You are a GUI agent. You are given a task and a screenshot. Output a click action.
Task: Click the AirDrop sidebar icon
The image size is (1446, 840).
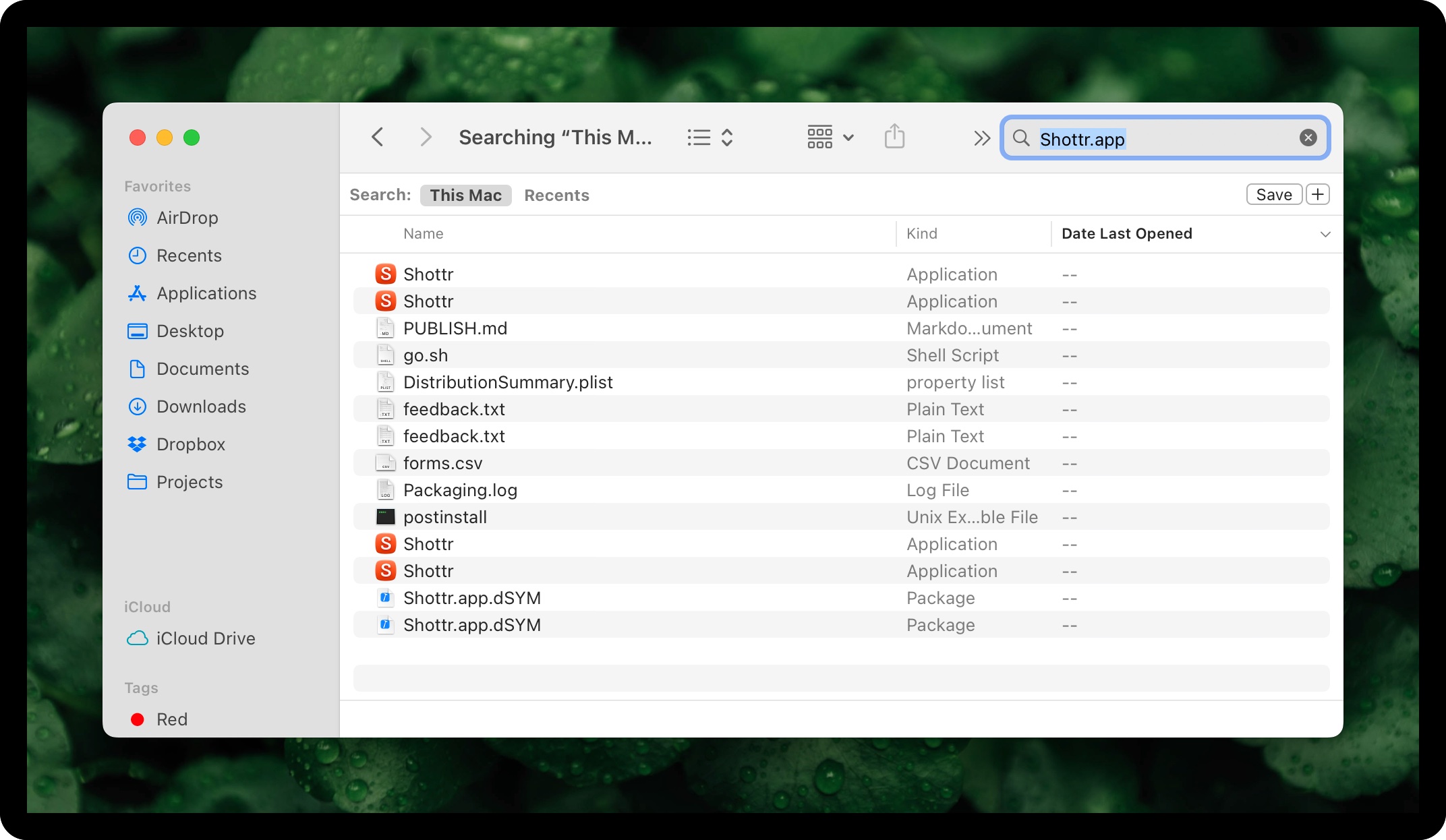pos(138,218)
